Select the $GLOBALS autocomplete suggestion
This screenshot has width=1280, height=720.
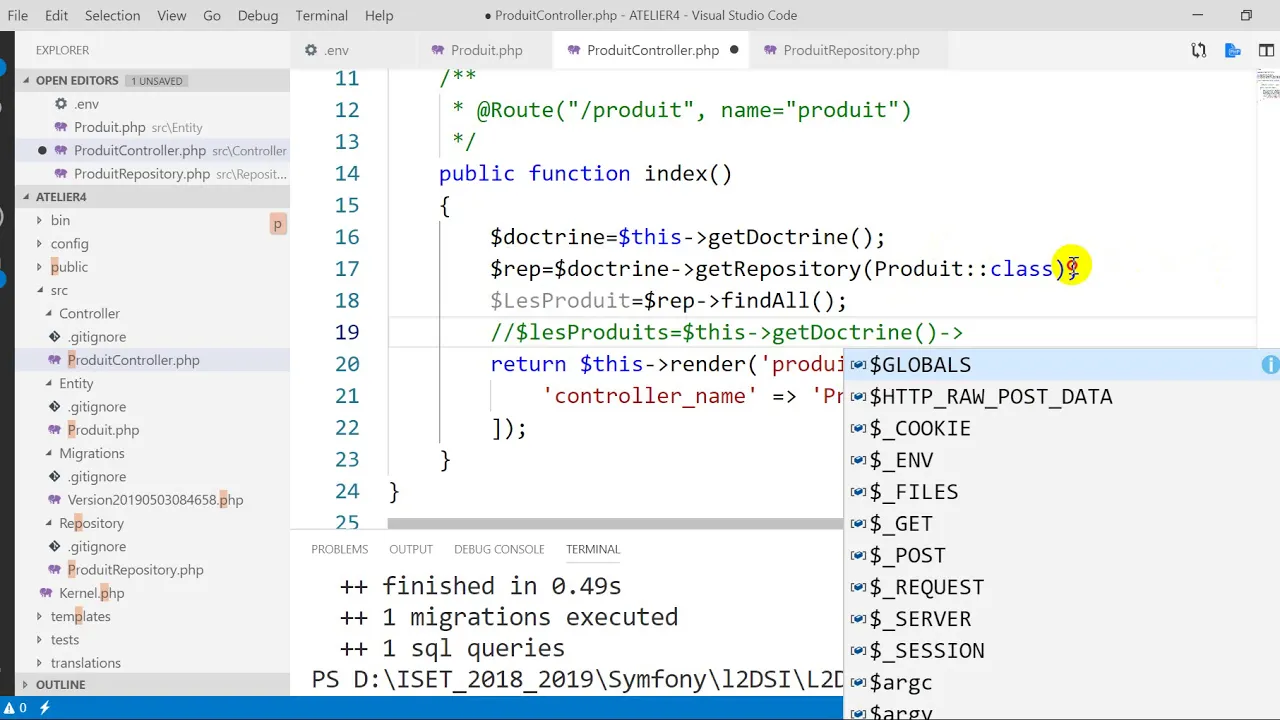(1062, 365)
